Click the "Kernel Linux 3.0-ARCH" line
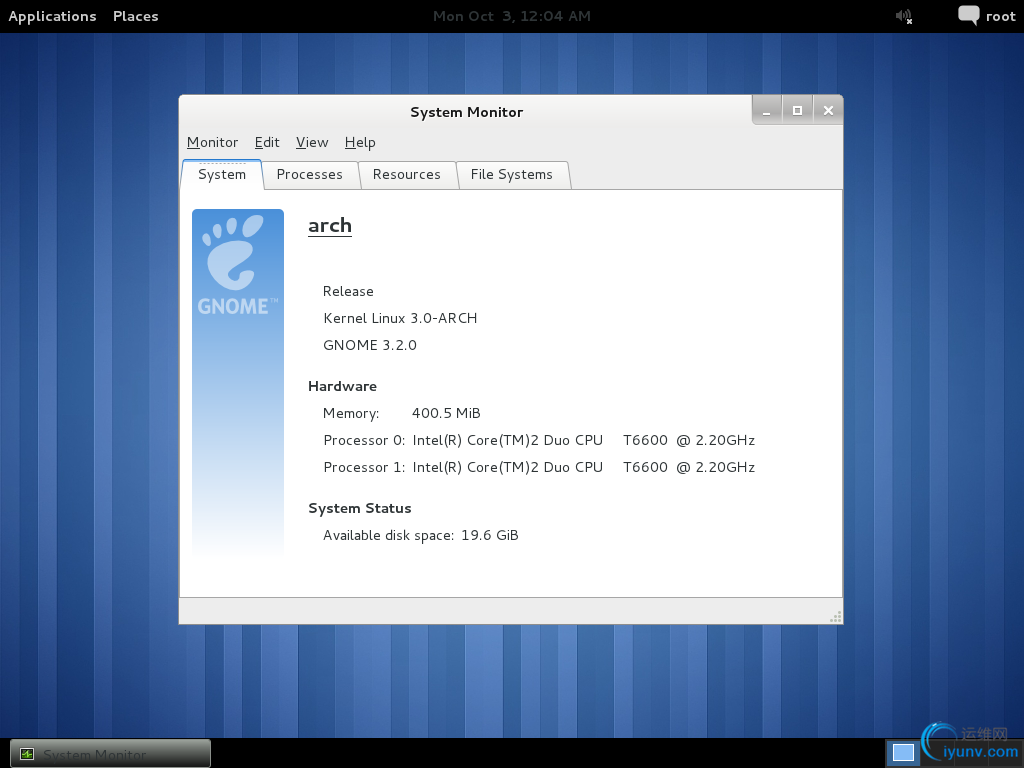The image size is (1024, 768). pyautogui.click(x=400, y=318)
